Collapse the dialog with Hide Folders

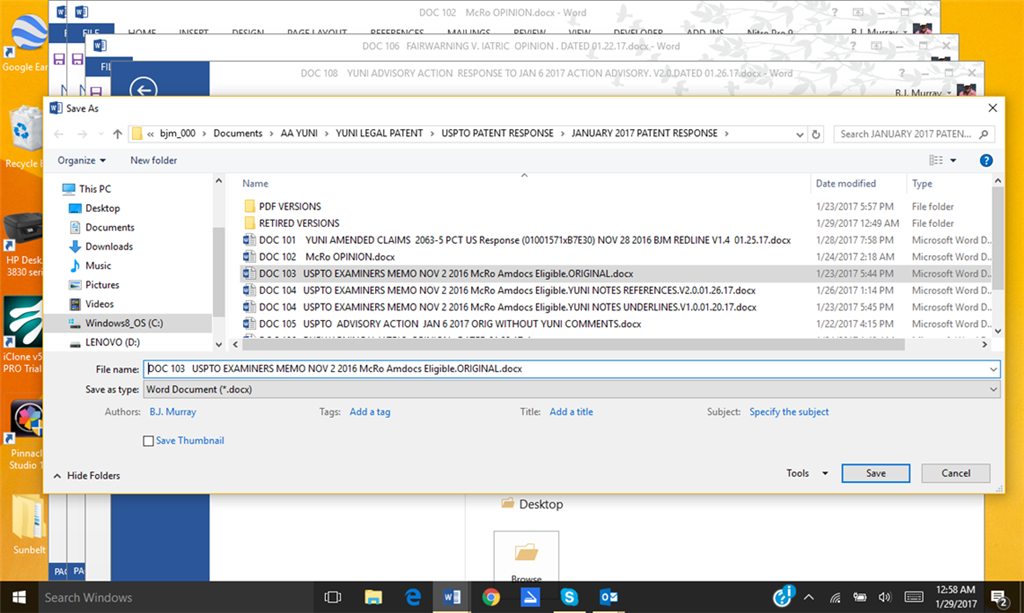point(87,476)
